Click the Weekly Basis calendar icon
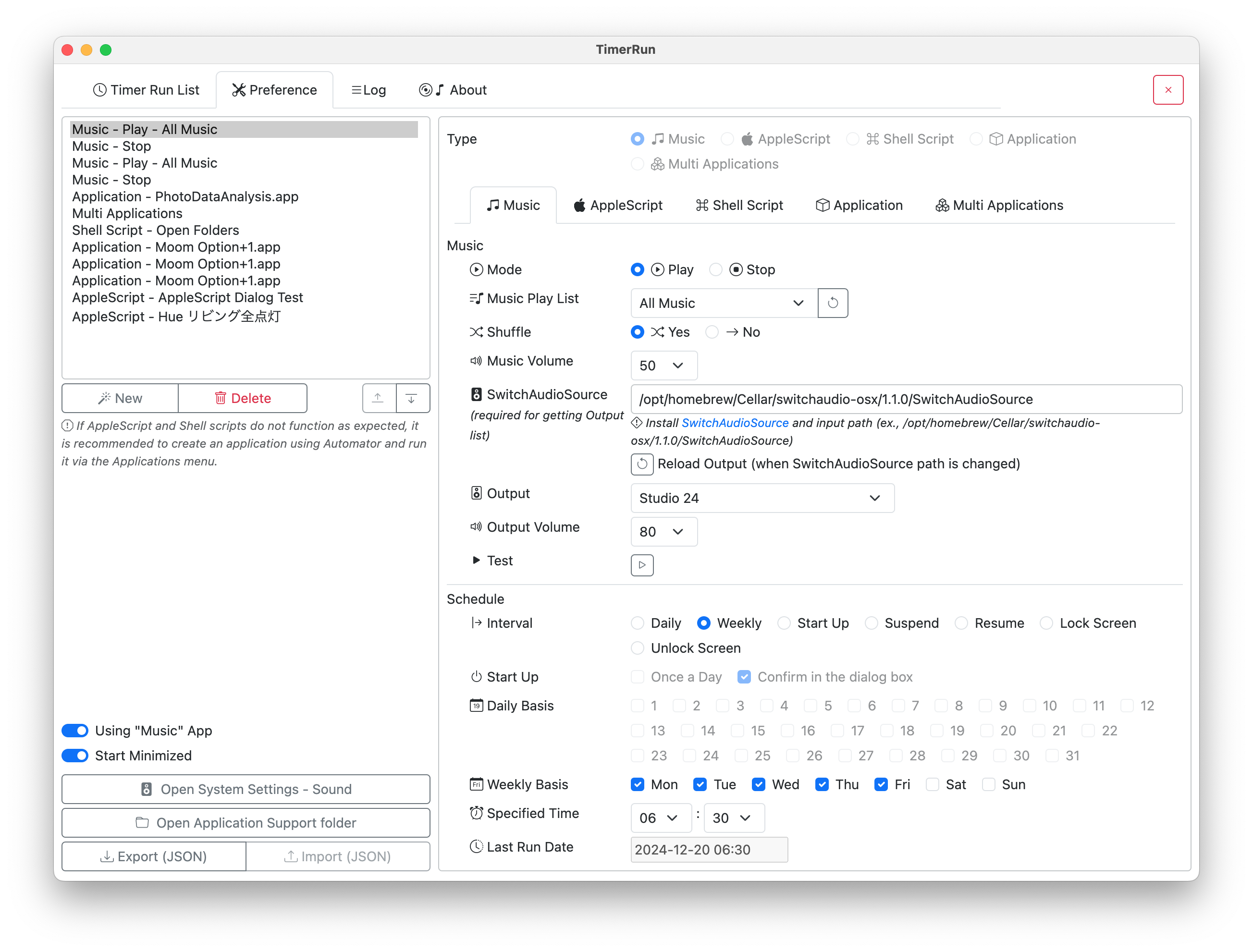The image size is (1253, 952). click(x=476, y=784)
